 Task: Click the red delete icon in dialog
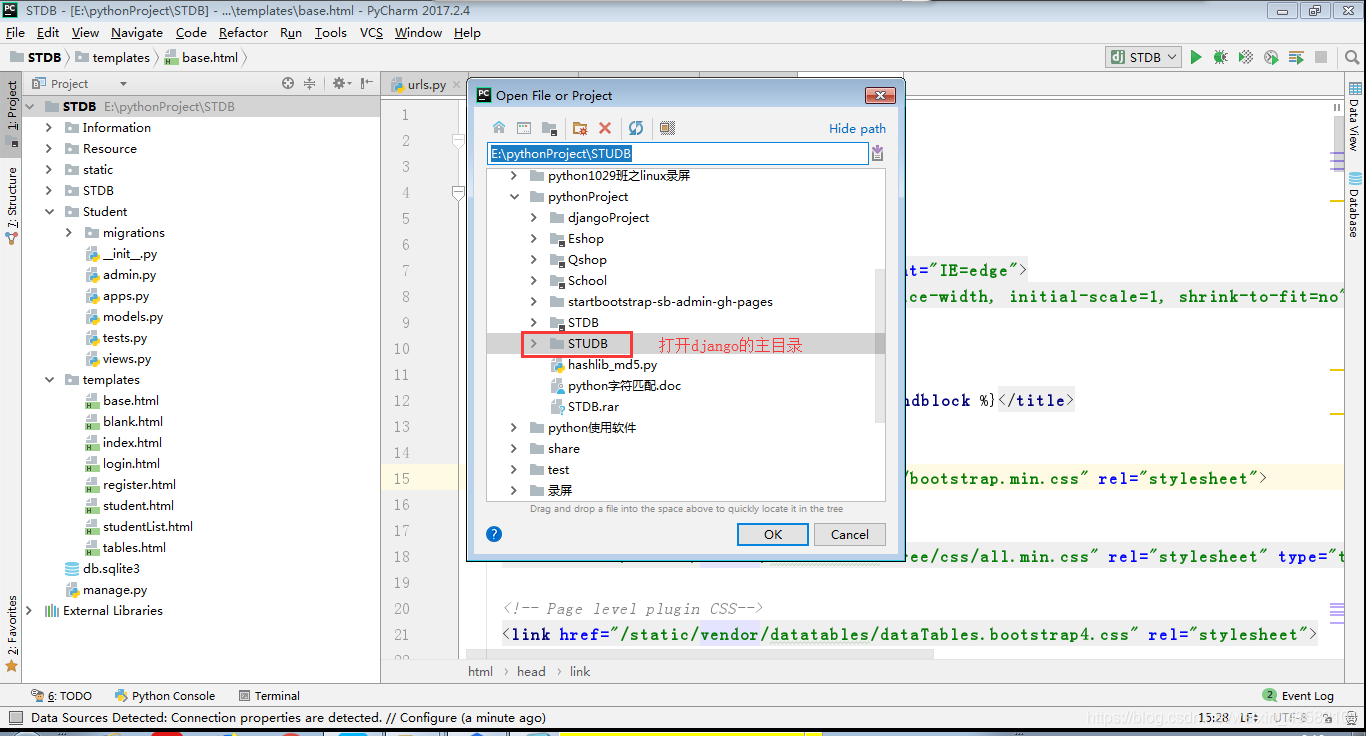[605, 128]
